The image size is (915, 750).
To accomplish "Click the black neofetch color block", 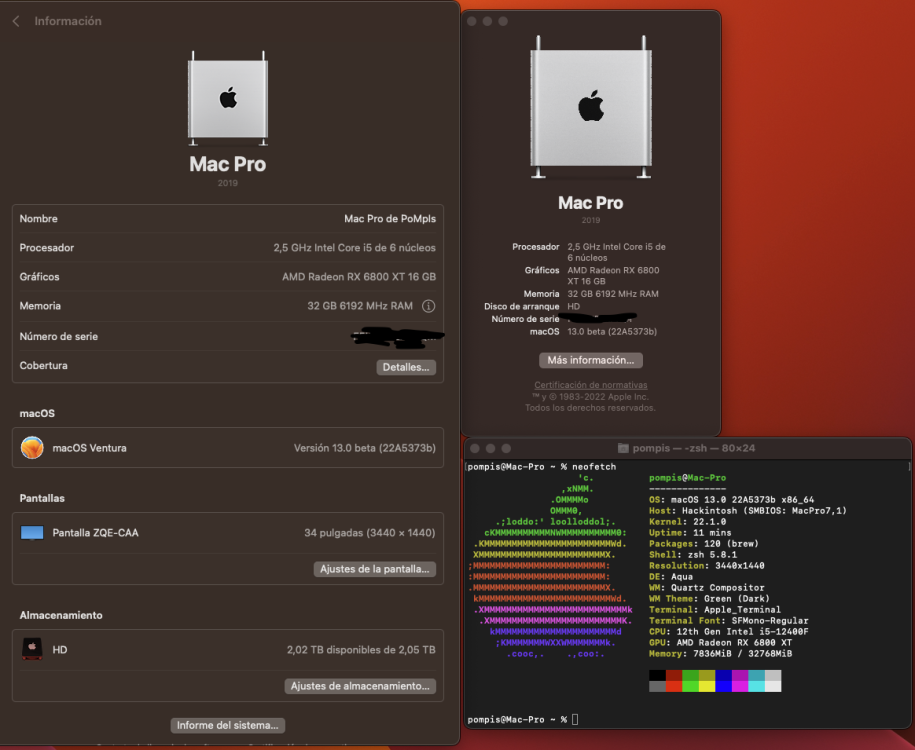I will pos(657,675).
